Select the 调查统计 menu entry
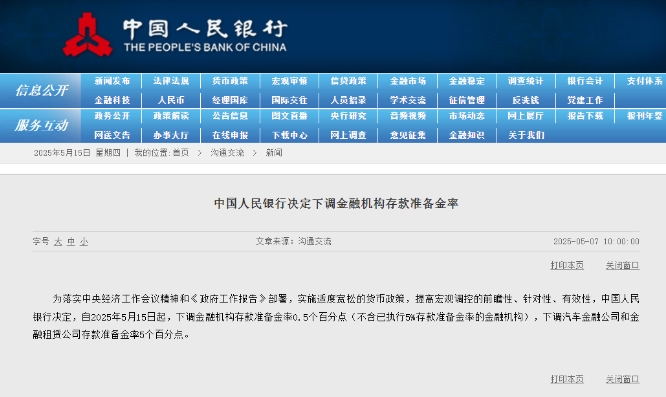 tap(526, 81)
